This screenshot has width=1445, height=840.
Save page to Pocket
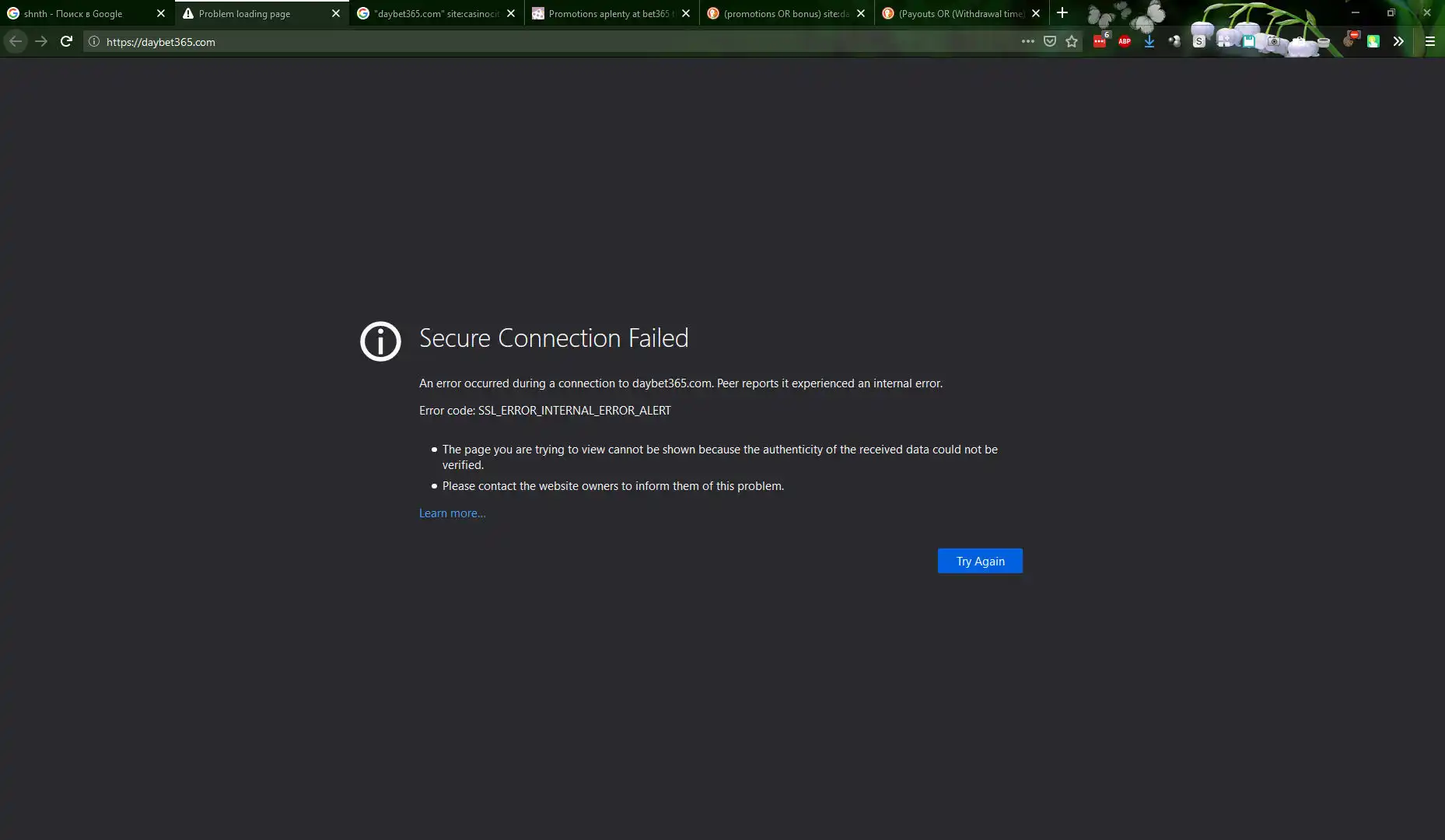coord(1050,42)
